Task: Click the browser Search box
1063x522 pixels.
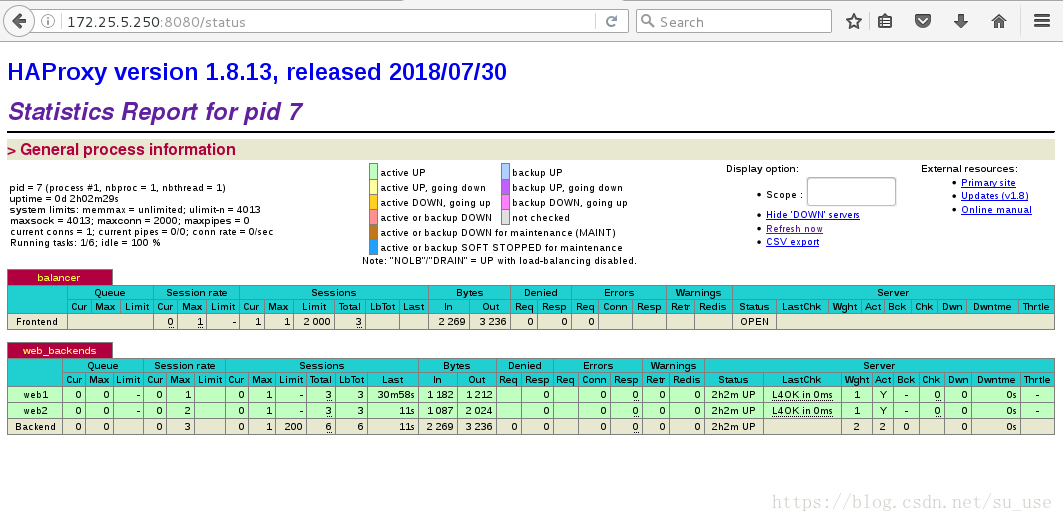Action: (x=734, y=22)
